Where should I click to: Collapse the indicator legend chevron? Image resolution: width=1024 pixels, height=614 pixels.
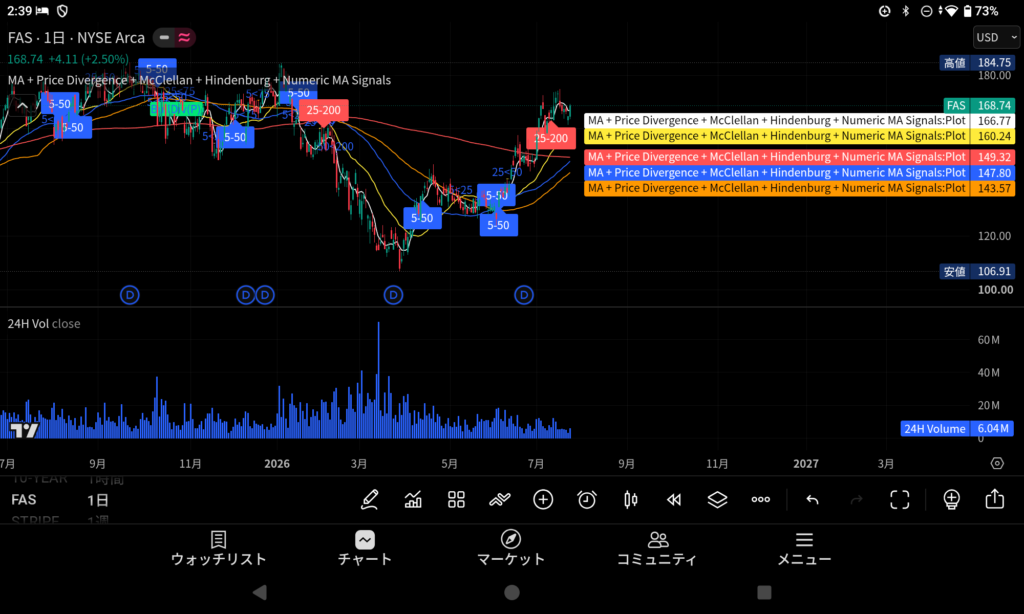22,105
